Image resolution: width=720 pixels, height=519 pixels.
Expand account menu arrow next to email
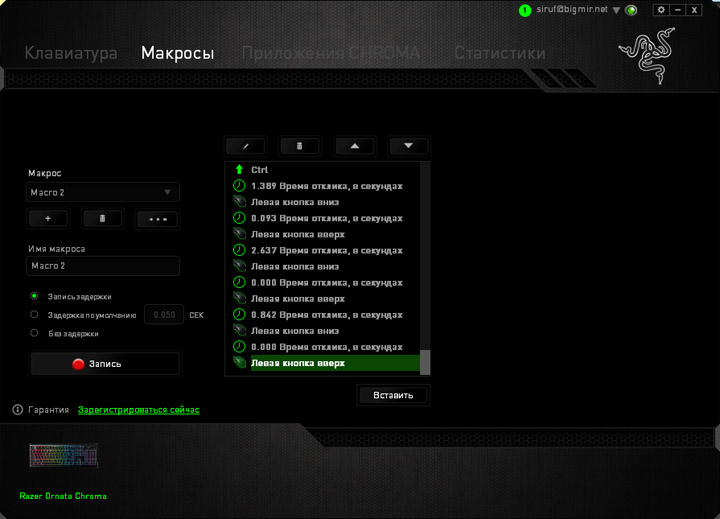pos(616,10)
